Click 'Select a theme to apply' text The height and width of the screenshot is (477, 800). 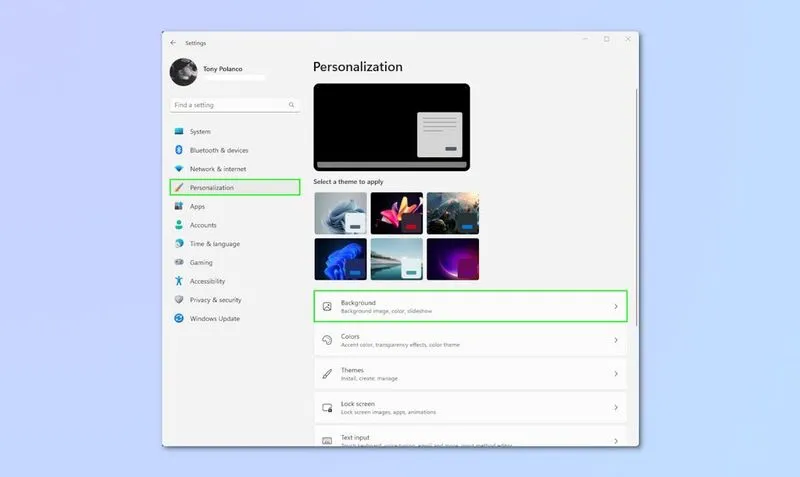pos(348,182)
